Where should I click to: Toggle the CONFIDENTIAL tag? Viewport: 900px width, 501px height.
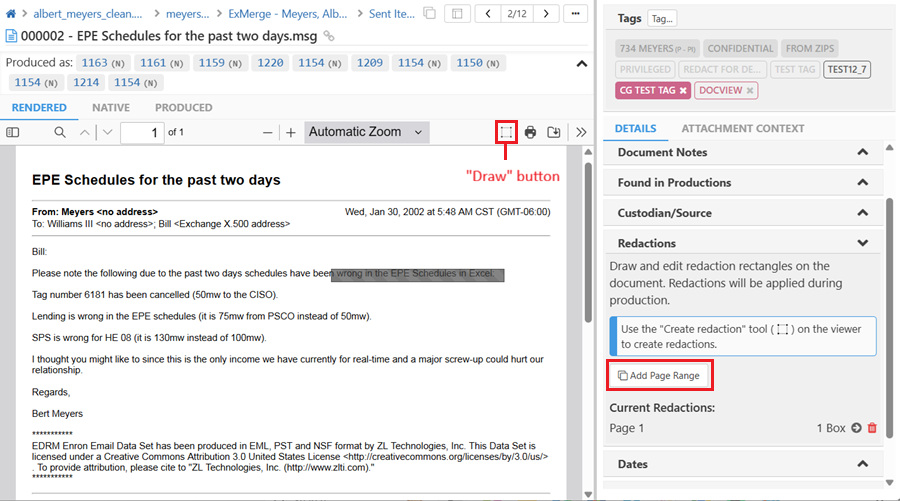tap(740, 49)
